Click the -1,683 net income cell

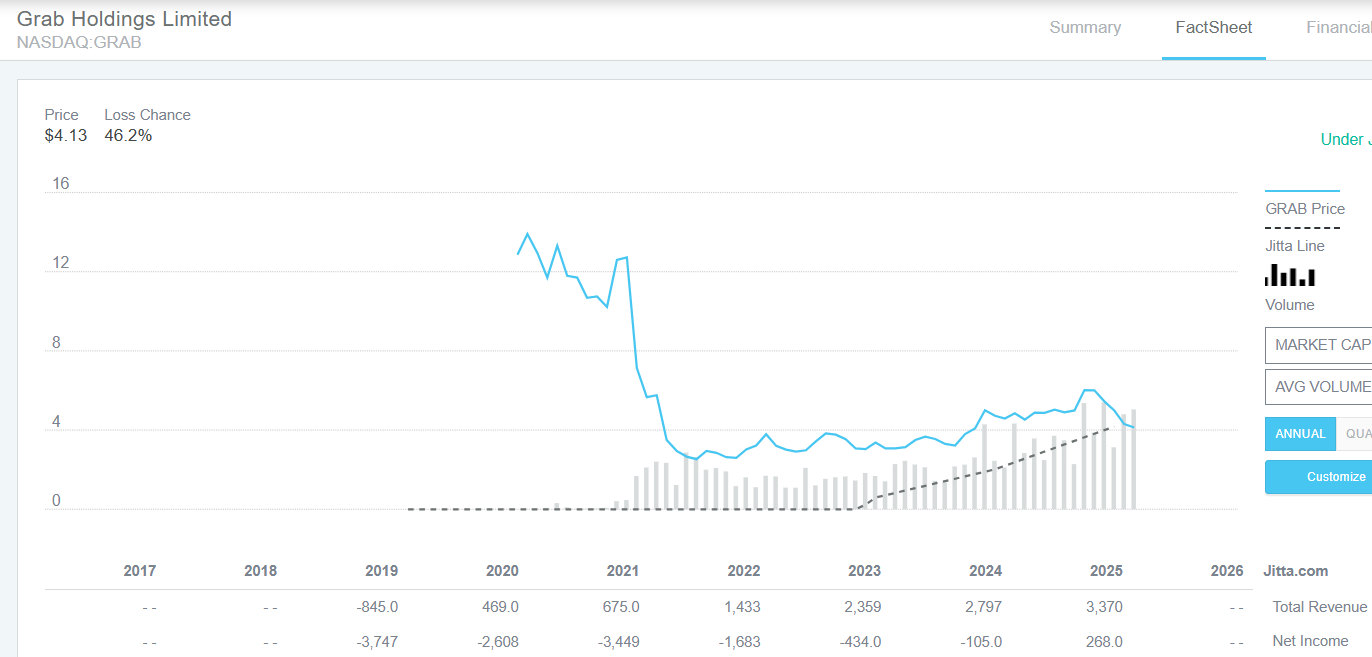(741, 641)
